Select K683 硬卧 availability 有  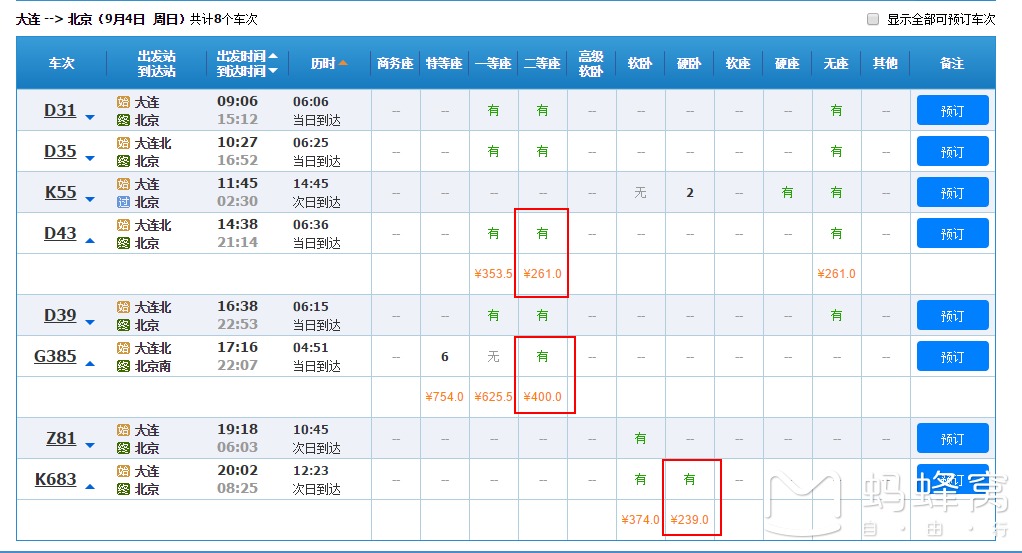click(690, 480)
